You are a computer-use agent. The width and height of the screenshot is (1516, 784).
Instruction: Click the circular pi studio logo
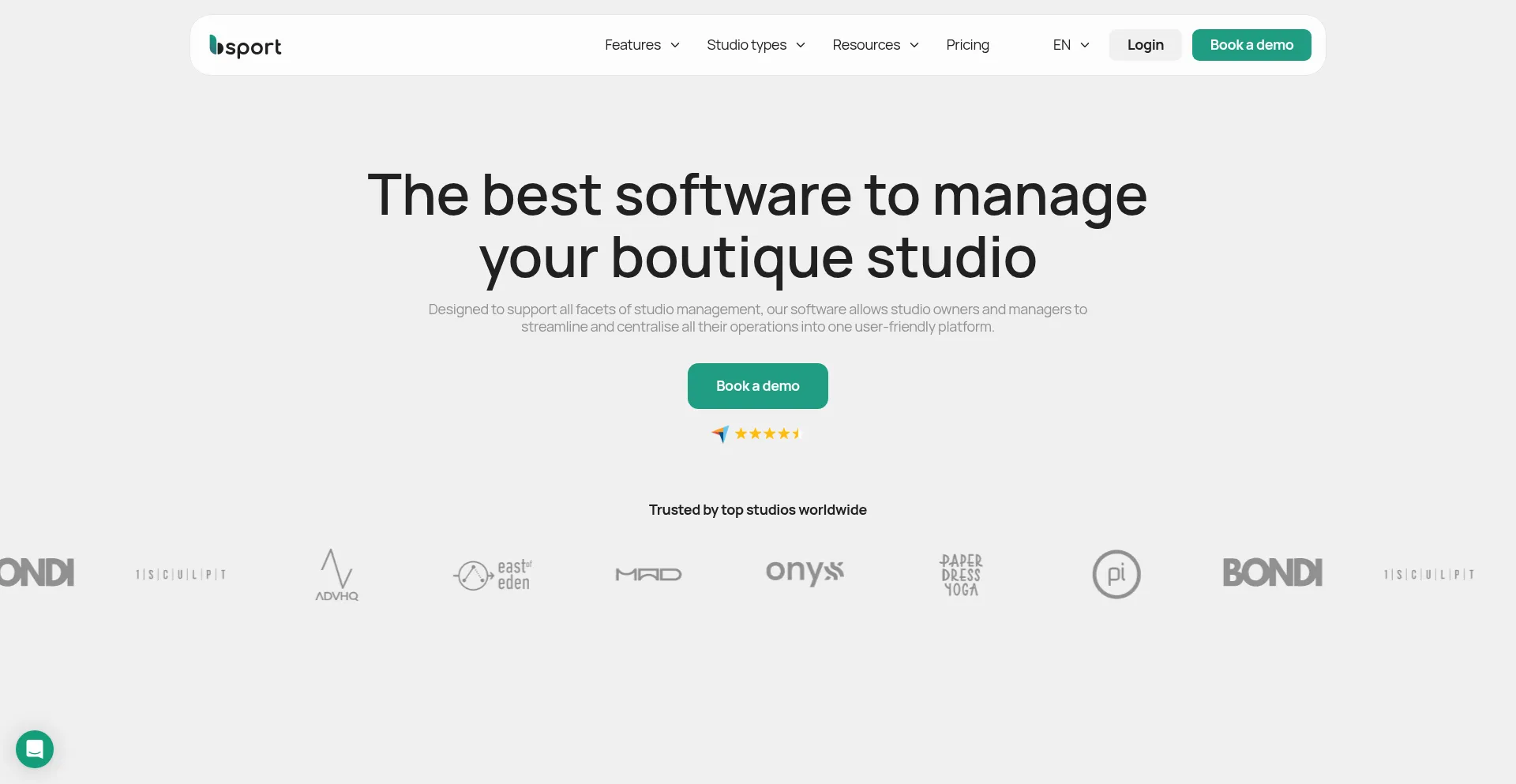(1116, 574)
